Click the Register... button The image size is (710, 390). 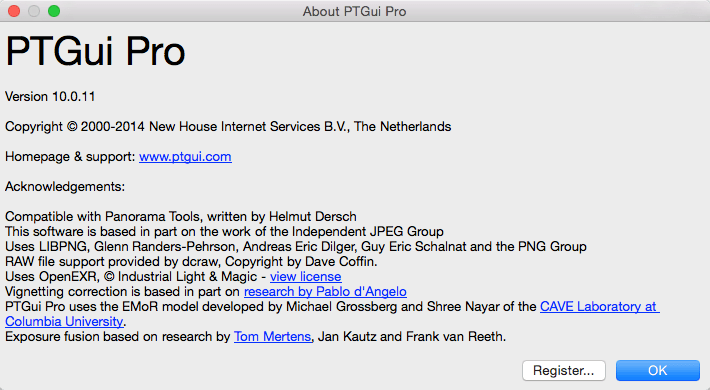coord(564,371)
